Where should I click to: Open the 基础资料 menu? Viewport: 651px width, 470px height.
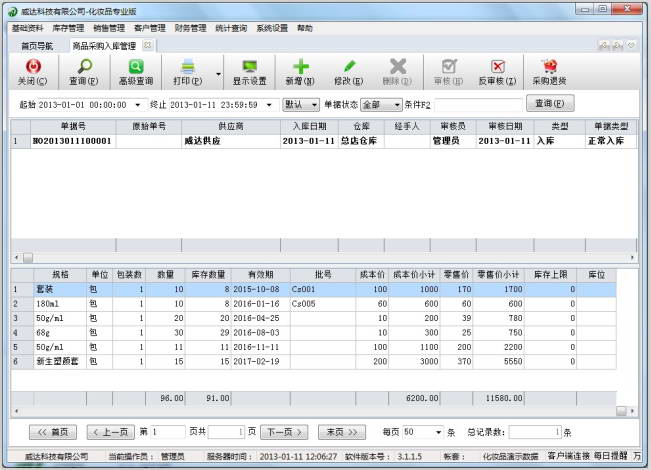(x=27, y=28)
